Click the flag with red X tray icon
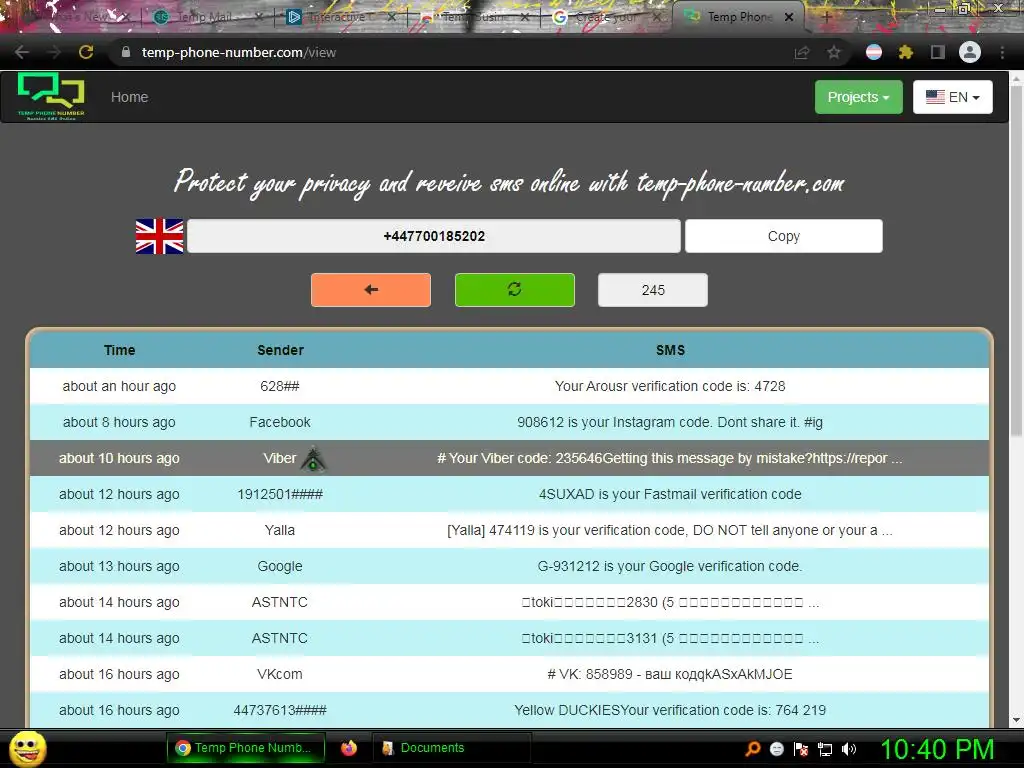The height and width of the screenshot is (768, 1024). click(x=801, y=749)
